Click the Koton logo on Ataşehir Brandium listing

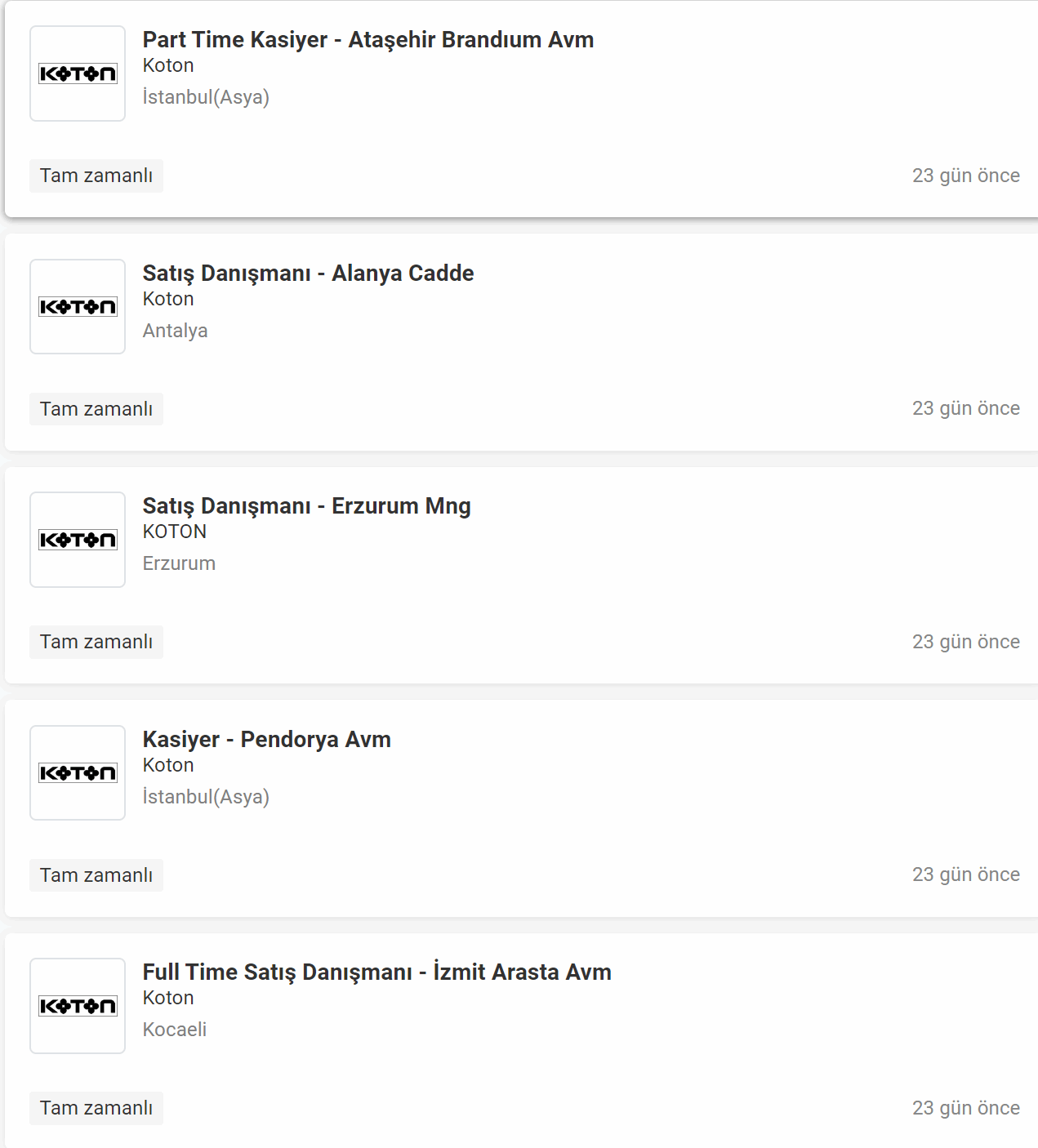coord(78,73)
